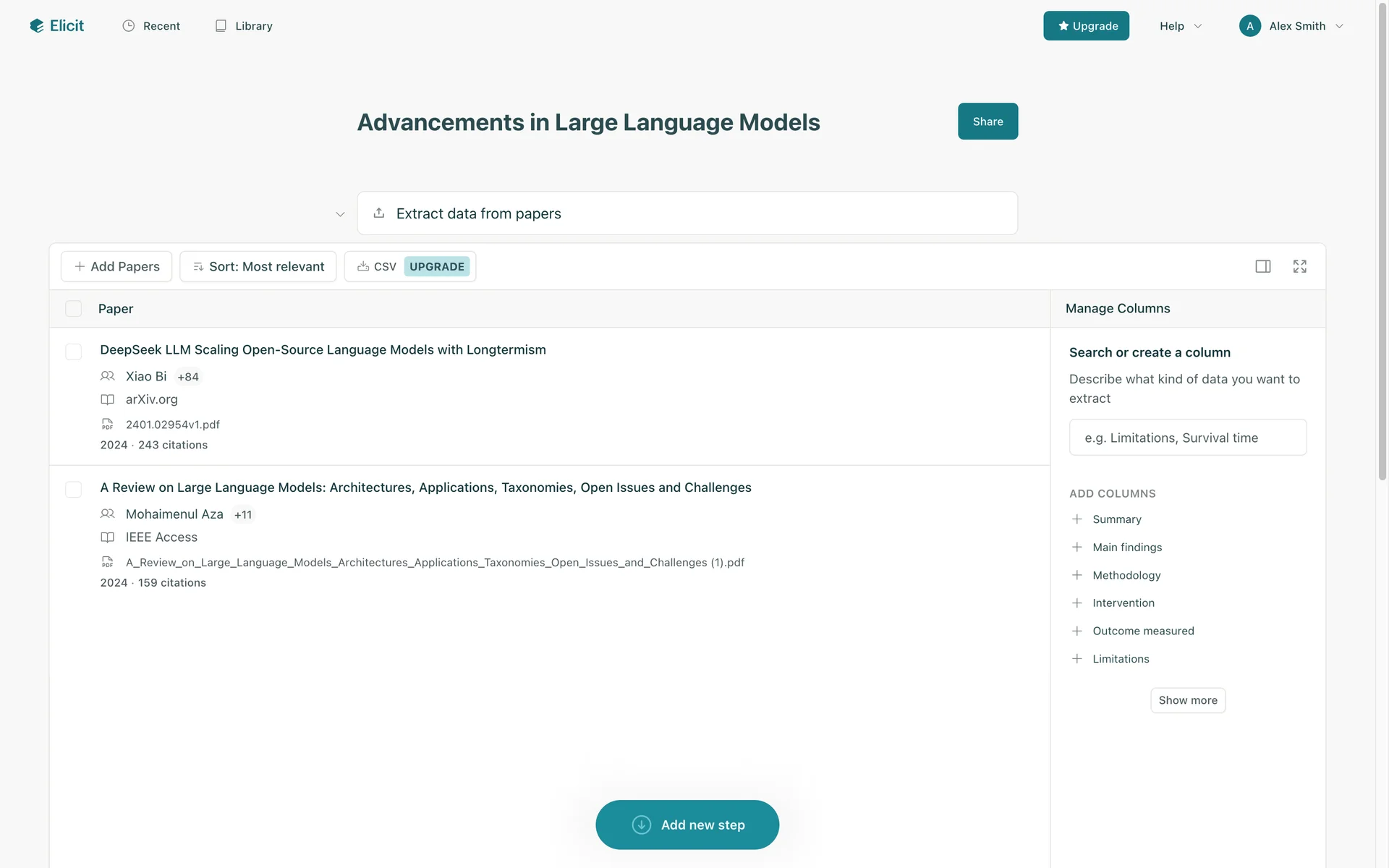Check the DeepSeek LLM paper checkbox

[x=74, y=352]
